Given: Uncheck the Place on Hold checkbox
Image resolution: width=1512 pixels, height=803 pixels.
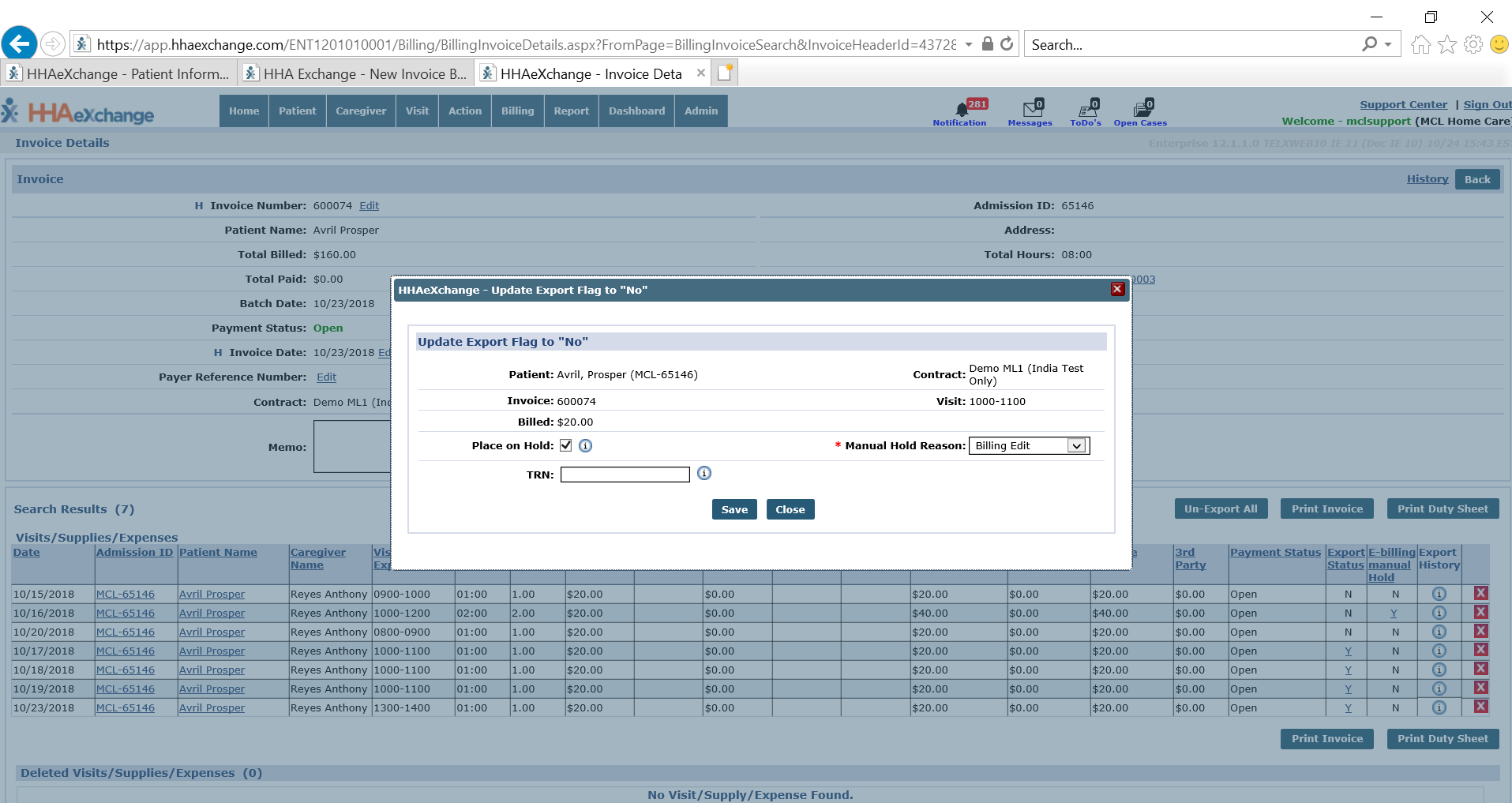Looking at the screenshot, I should 566,445.
